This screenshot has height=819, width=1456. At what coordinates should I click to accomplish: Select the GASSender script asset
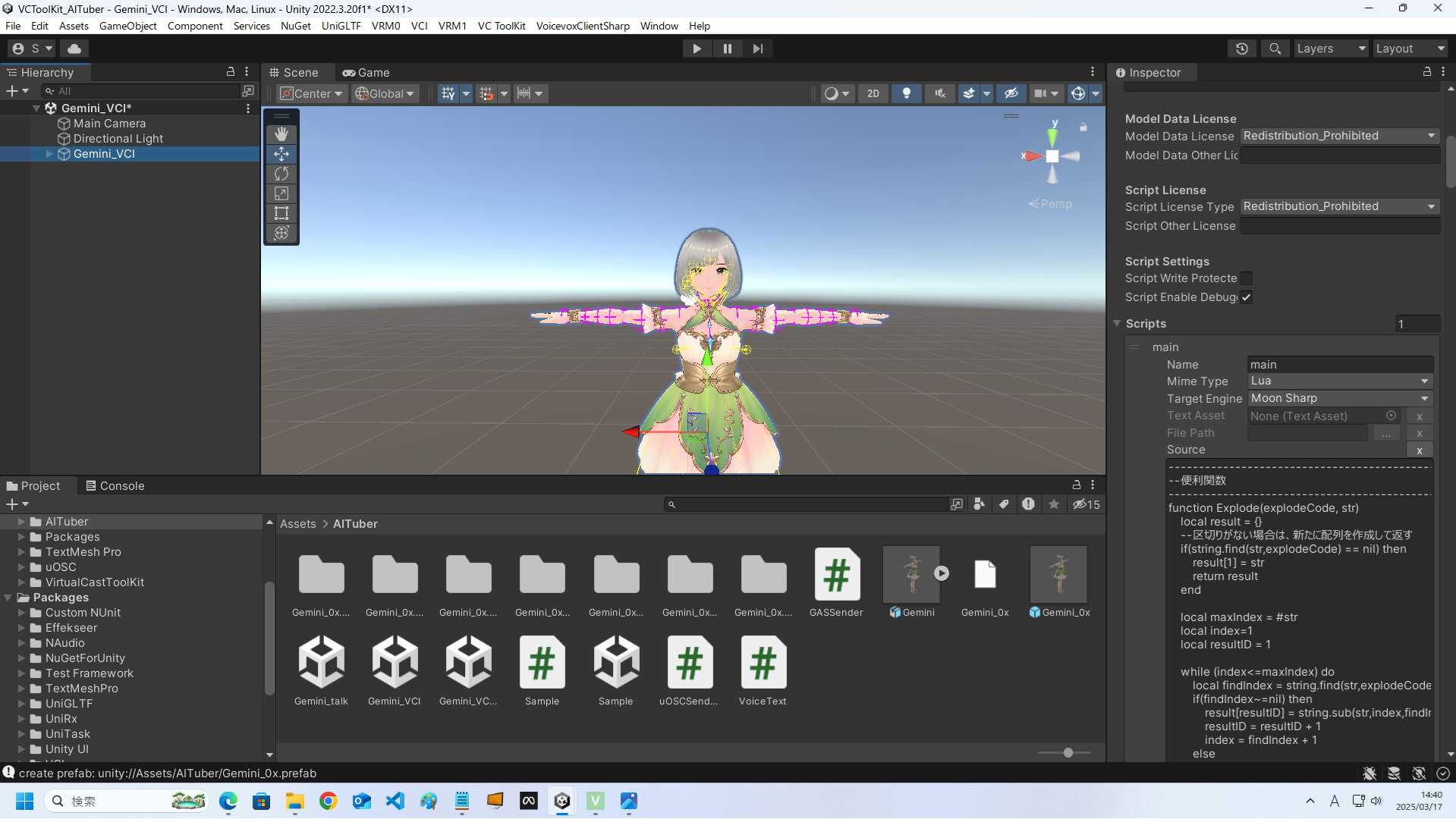tap(836, 582)
